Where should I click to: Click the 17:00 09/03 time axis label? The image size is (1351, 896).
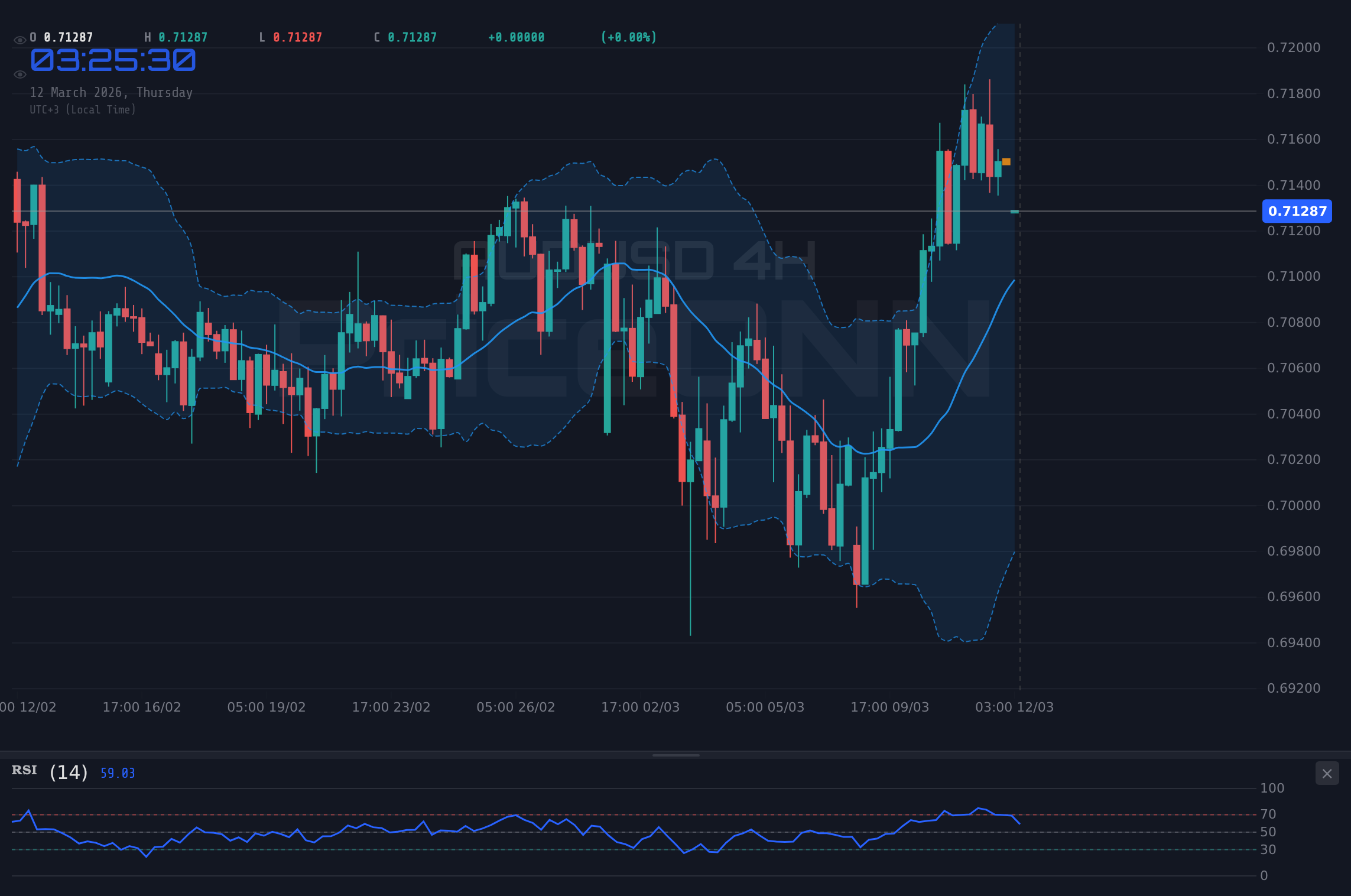click(x=889, y=706)
